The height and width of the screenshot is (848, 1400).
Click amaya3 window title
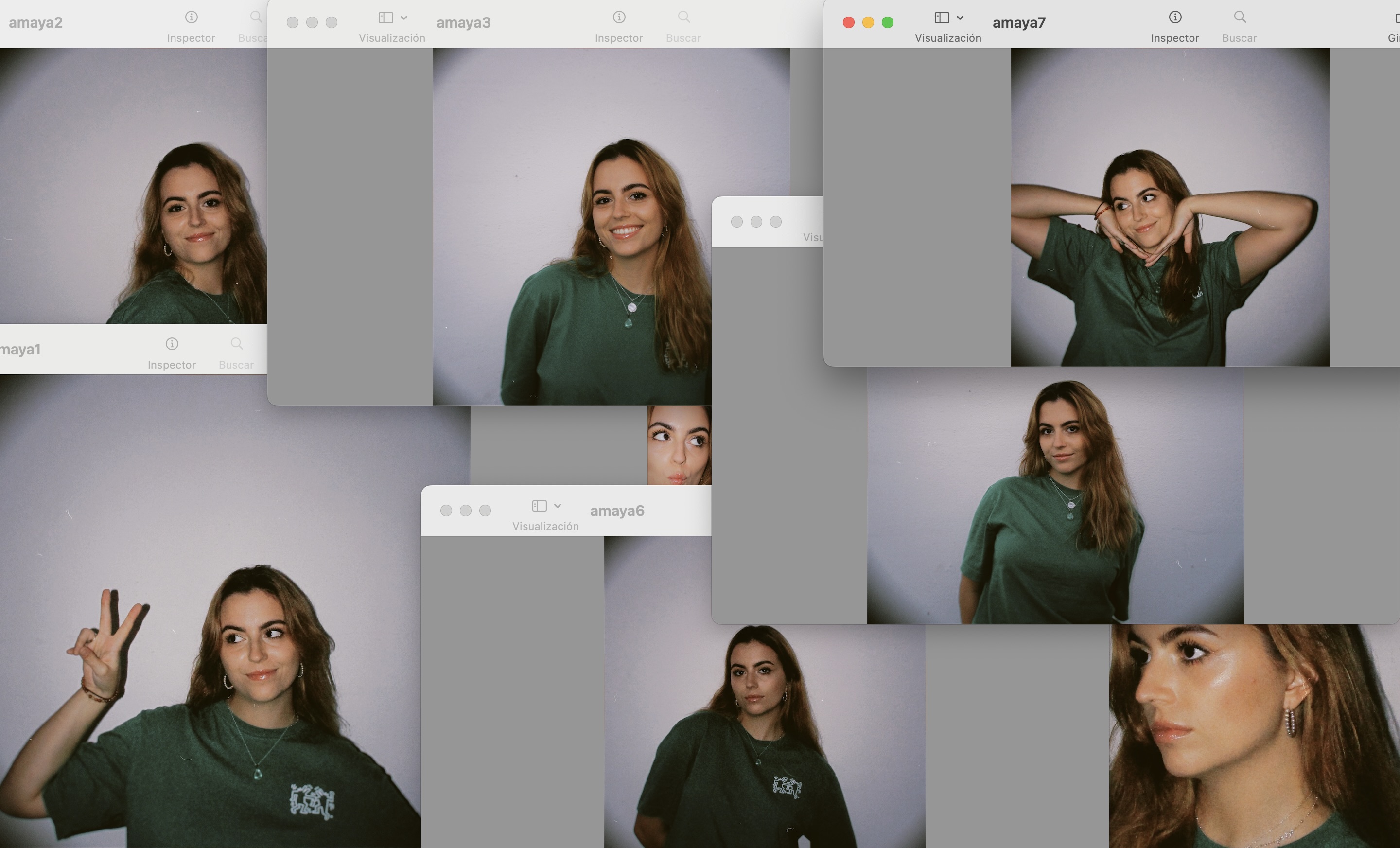point(463,23)
